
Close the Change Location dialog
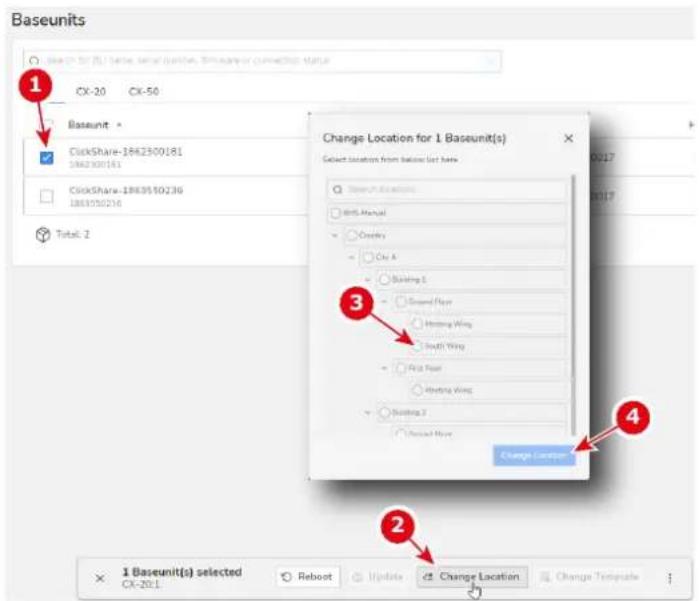pyautogui.click(x=568, y=138)
